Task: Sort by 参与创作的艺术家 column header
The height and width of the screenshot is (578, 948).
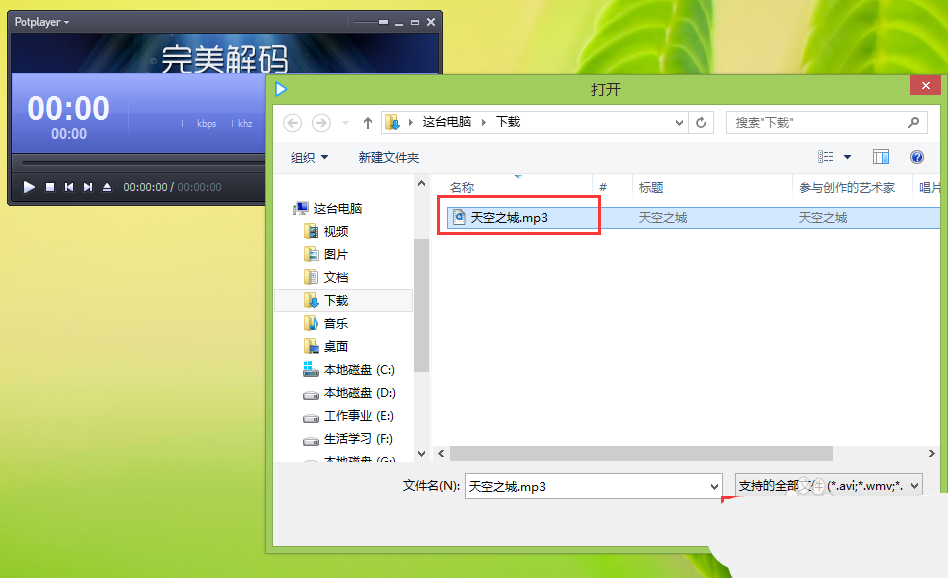Action: pos(846,187)
